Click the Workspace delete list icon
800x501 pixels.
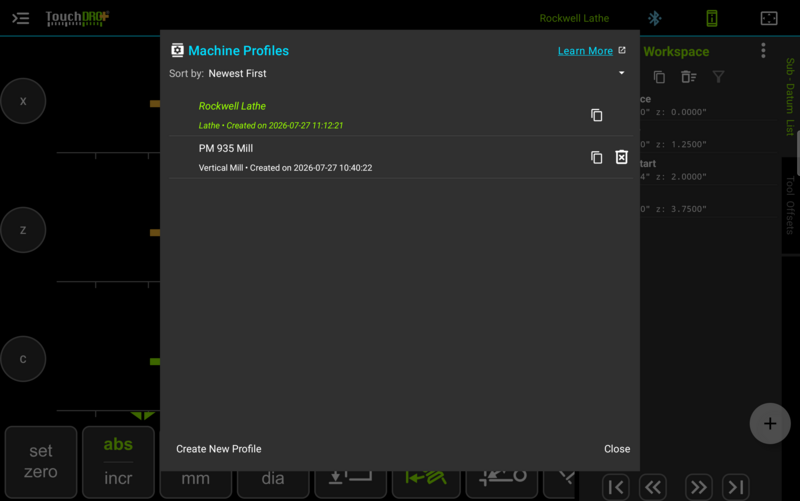(688, 77)
